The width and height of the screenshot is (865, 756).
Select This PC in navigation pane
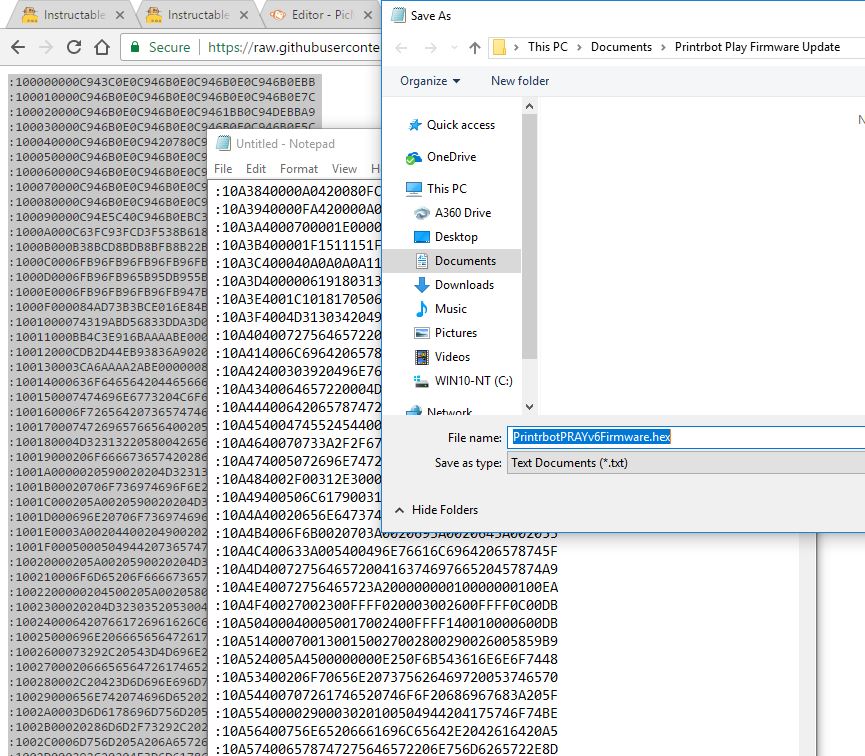point(437,189)
